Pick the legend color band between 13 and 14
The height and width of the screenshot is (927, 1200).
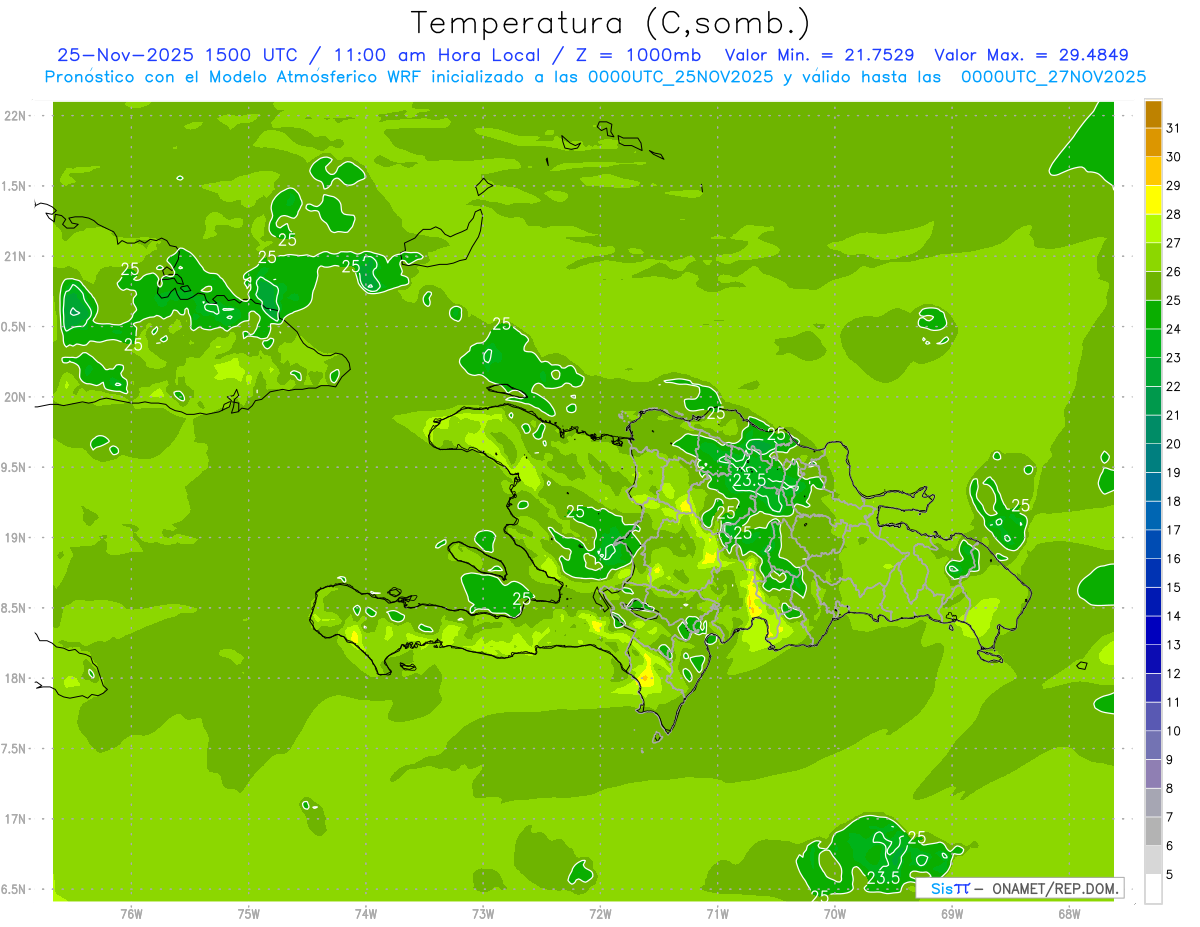click(x=1153, y=631)
